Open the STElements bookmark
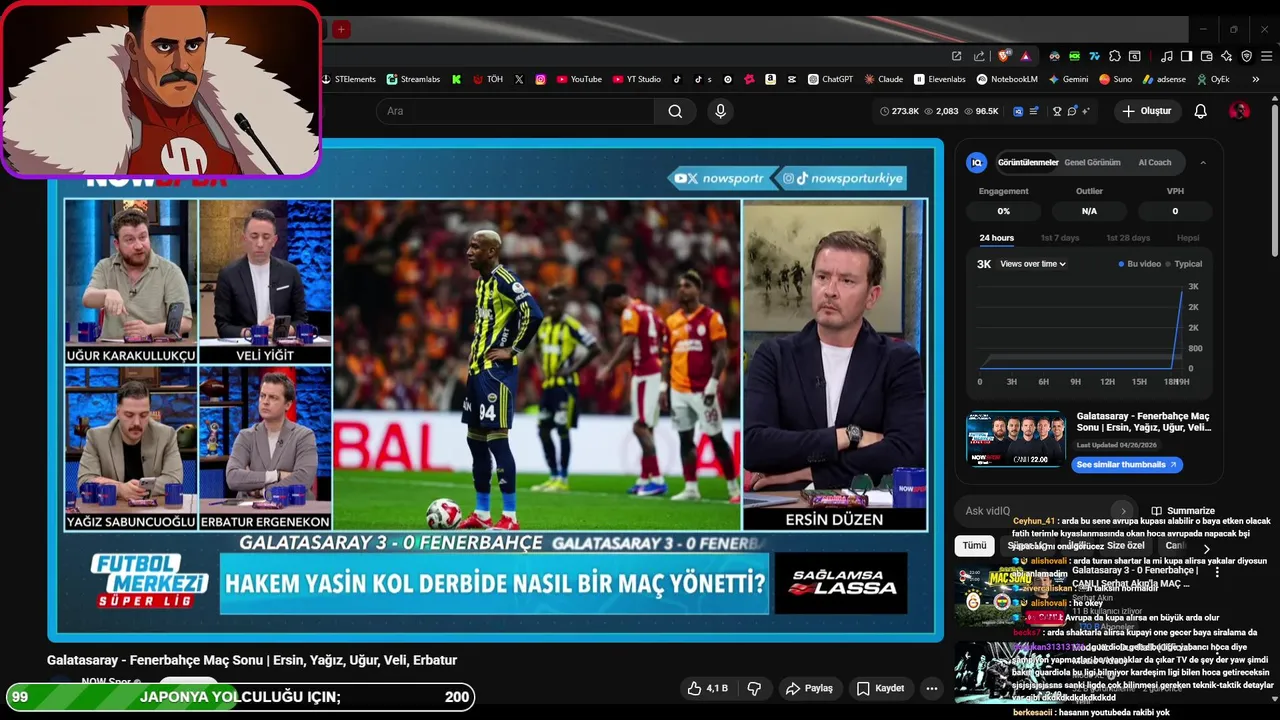1280x720 pixels. (349, 79)
